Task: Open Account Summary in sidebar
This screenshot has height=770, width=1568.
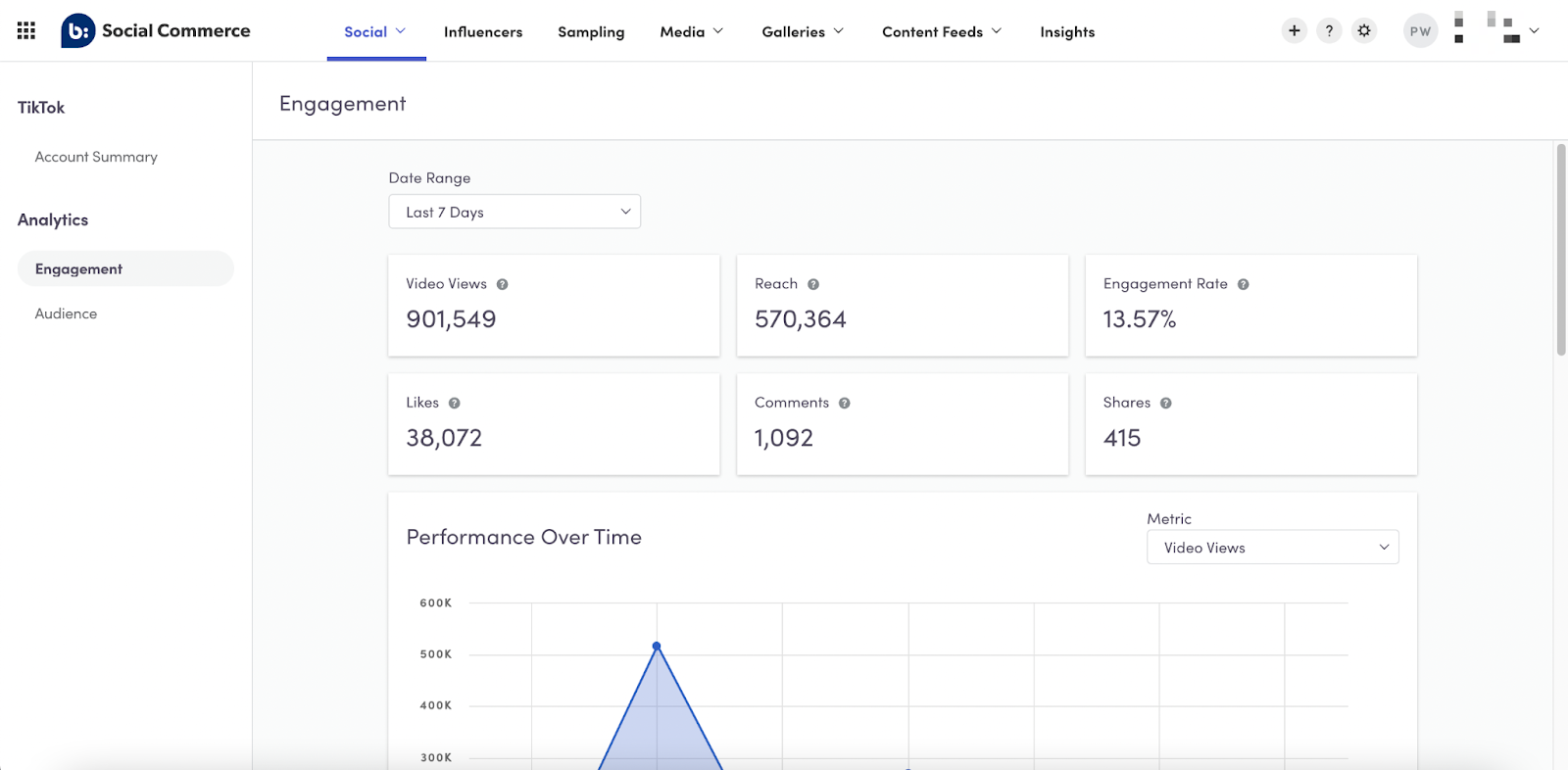Action: click(96, 157)
